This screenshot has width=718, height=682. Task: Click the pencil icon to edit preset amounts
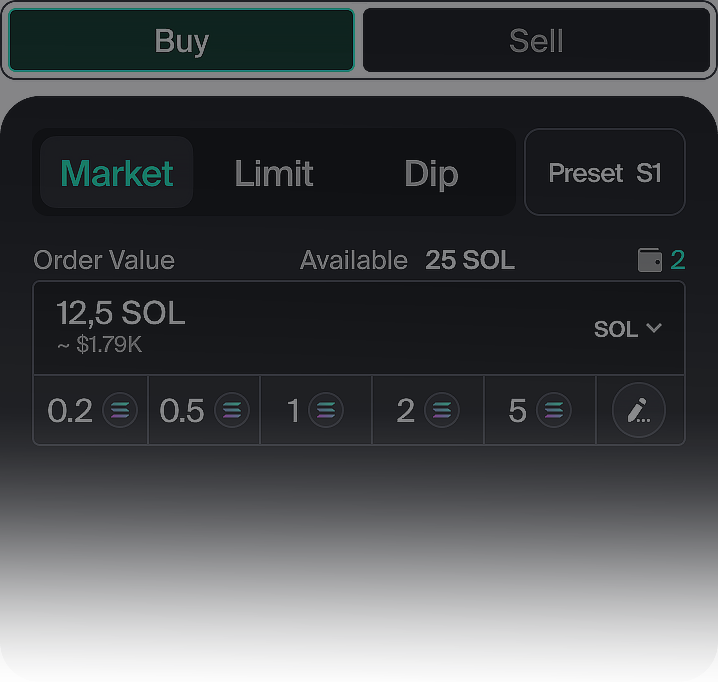639,411
